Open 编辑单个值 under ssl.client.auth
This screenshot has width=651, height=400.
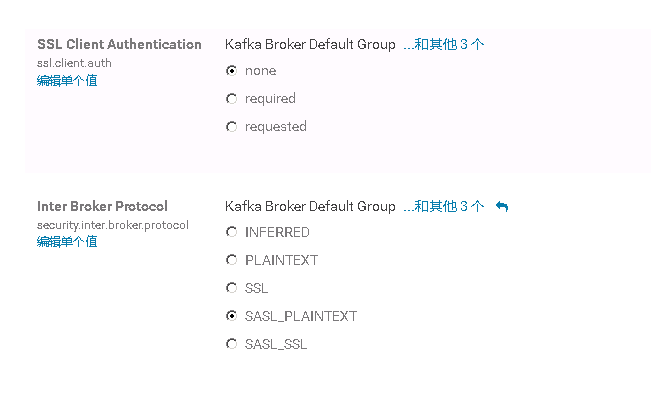pyautogui.click(x=67, y=80)
